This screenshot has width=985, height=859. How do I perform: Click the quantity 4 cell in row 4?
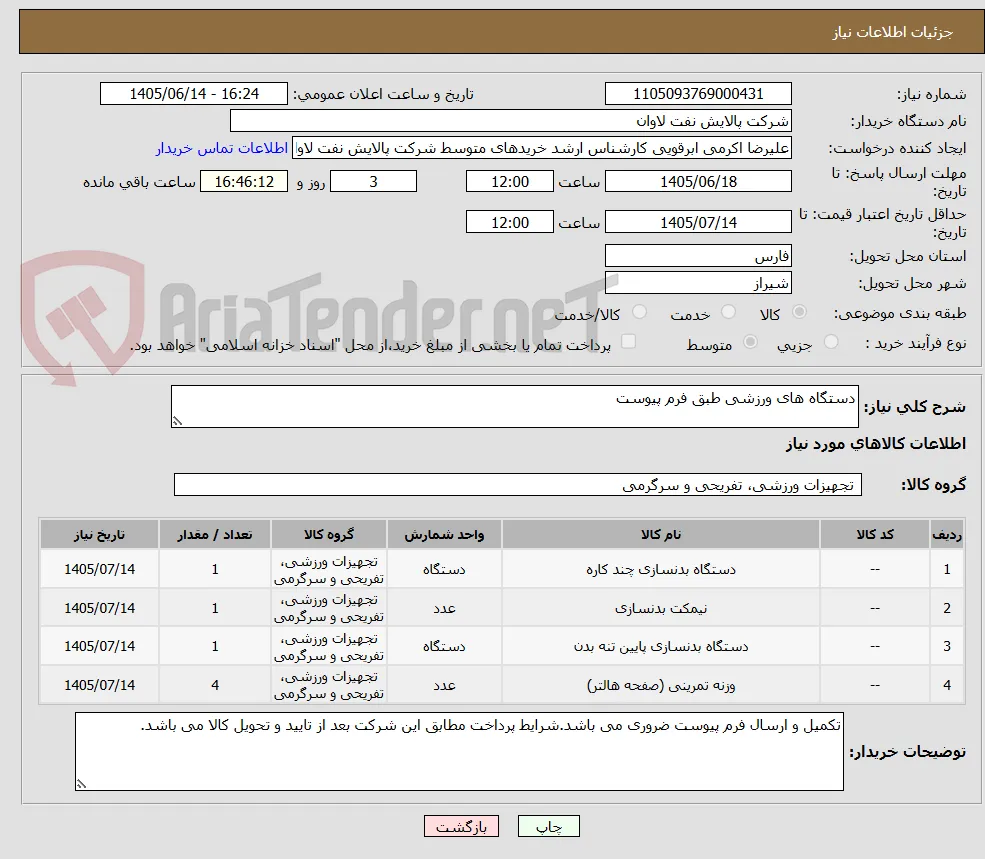pyautogui.click(x=215, y=685)
